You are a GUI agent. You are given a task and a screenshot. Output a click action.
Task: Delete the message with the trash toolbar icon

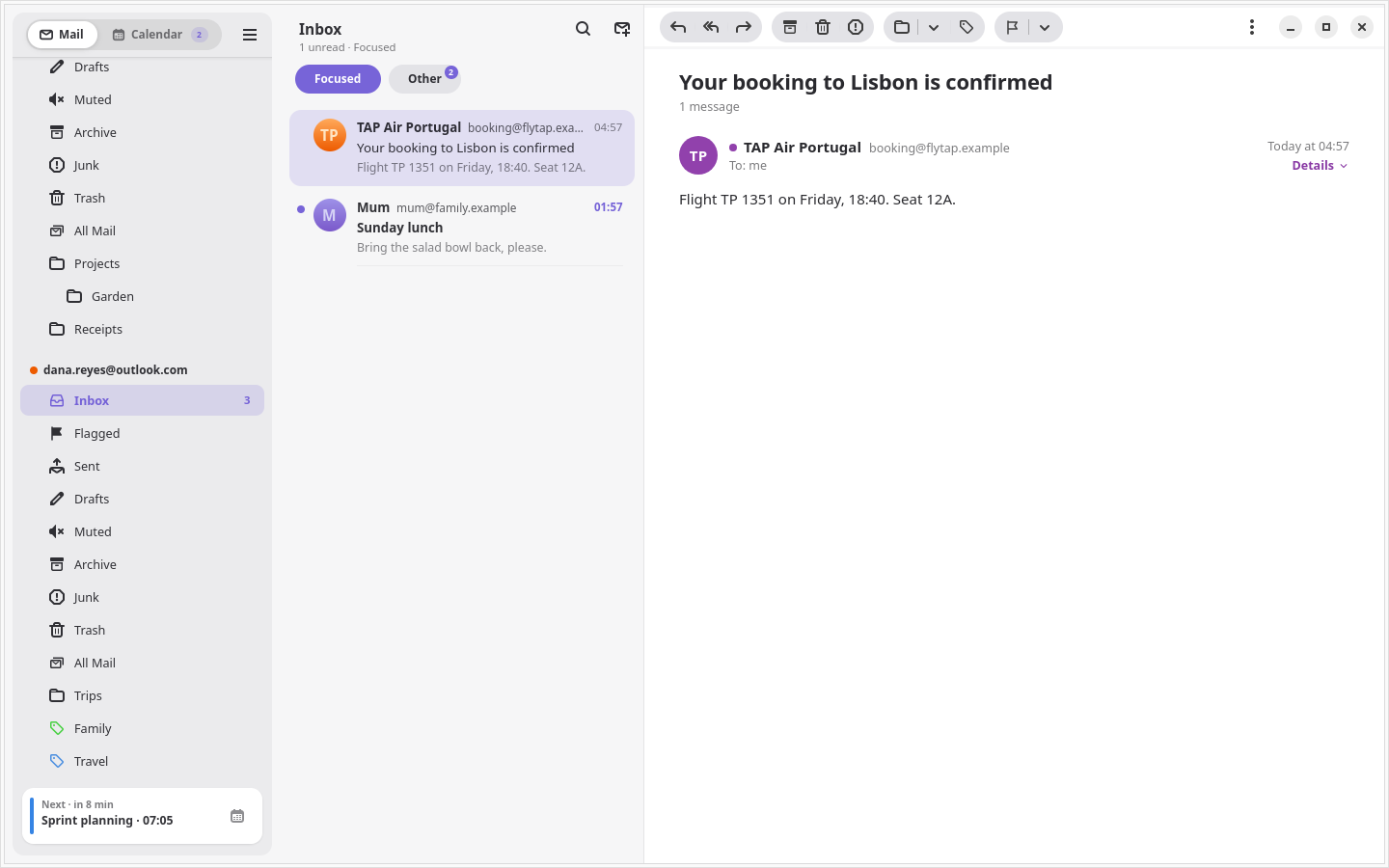pos(823,27)
